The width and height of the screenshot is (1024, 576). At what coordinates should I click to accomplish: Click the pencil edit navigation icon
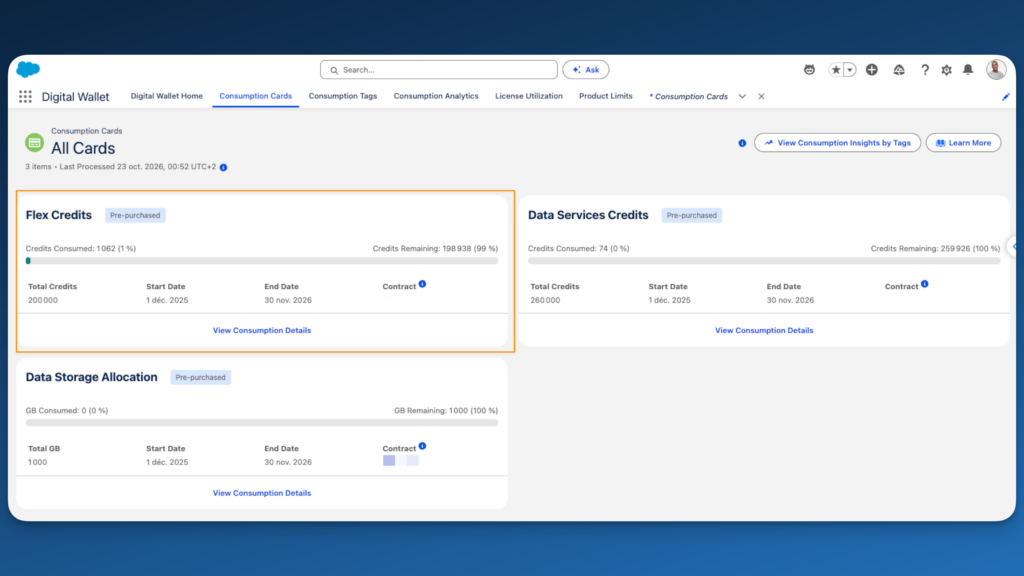tap(1006, 97)
